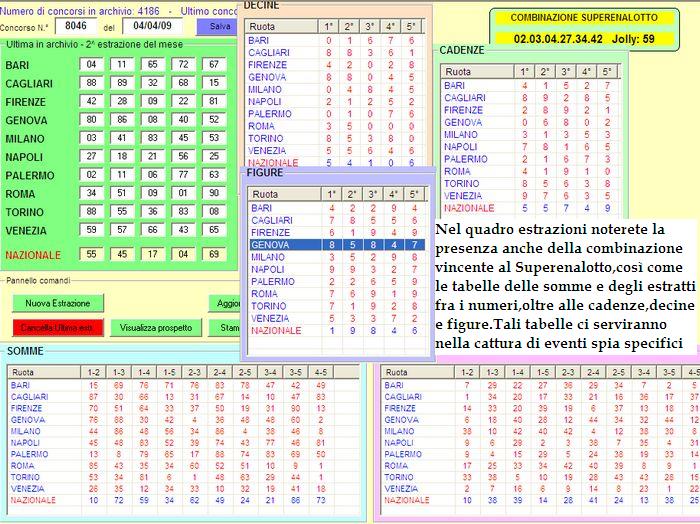Click the BARI field containing 72
The image size is (700, 524).
(x=183, y=64)
